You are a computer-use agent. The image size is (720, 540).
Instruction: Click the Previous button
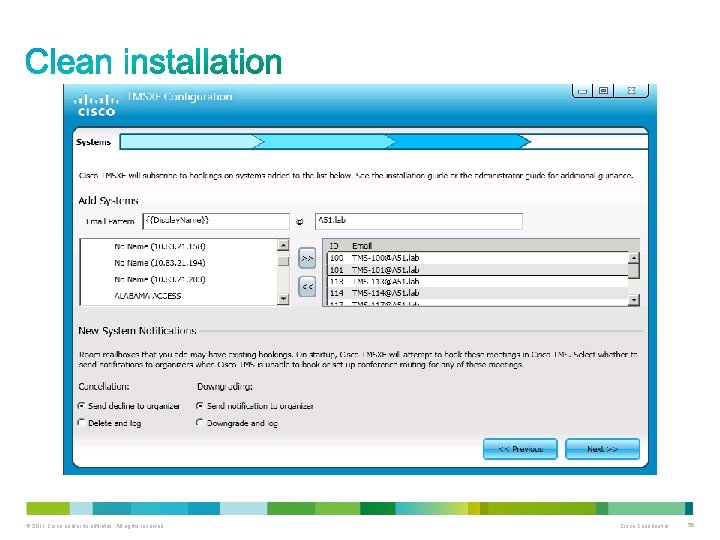pos(520,449)
